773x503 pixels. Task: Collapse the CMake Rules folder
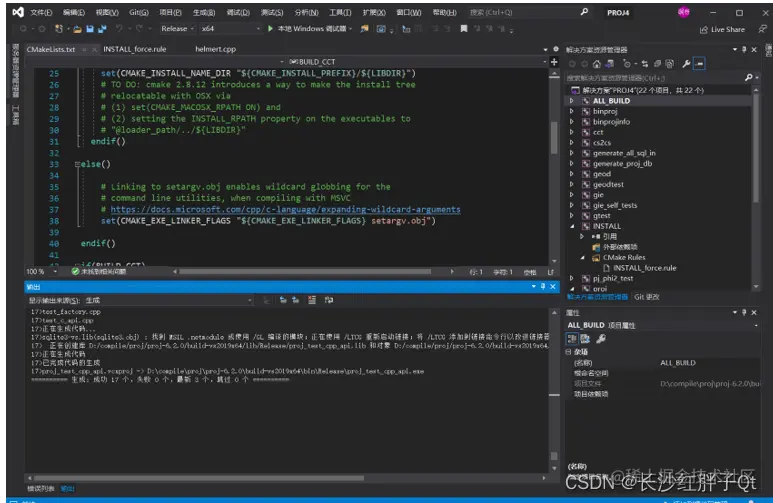(x=582, y=257)
